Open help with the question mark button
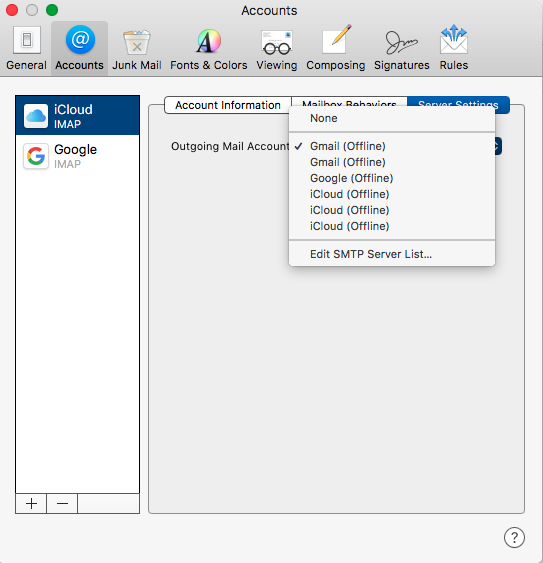This screenshot has width=543, height=563. 514,538
